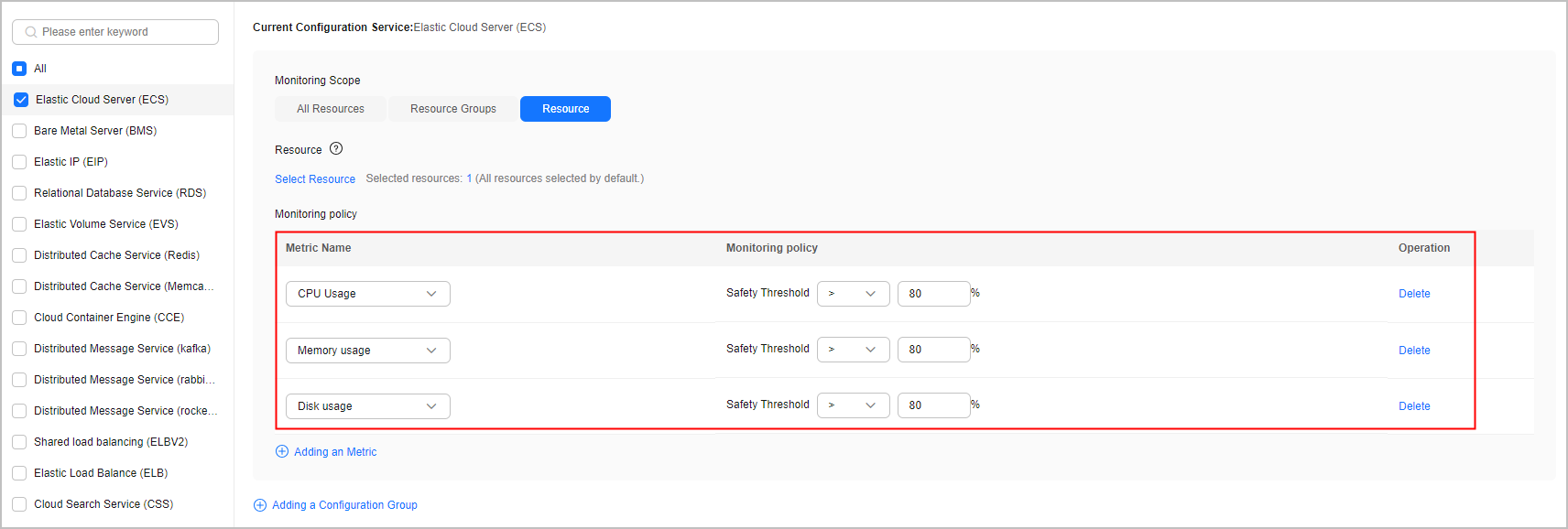Switch to Resource Groups tab
The image size is (1568, 529).
453,109
